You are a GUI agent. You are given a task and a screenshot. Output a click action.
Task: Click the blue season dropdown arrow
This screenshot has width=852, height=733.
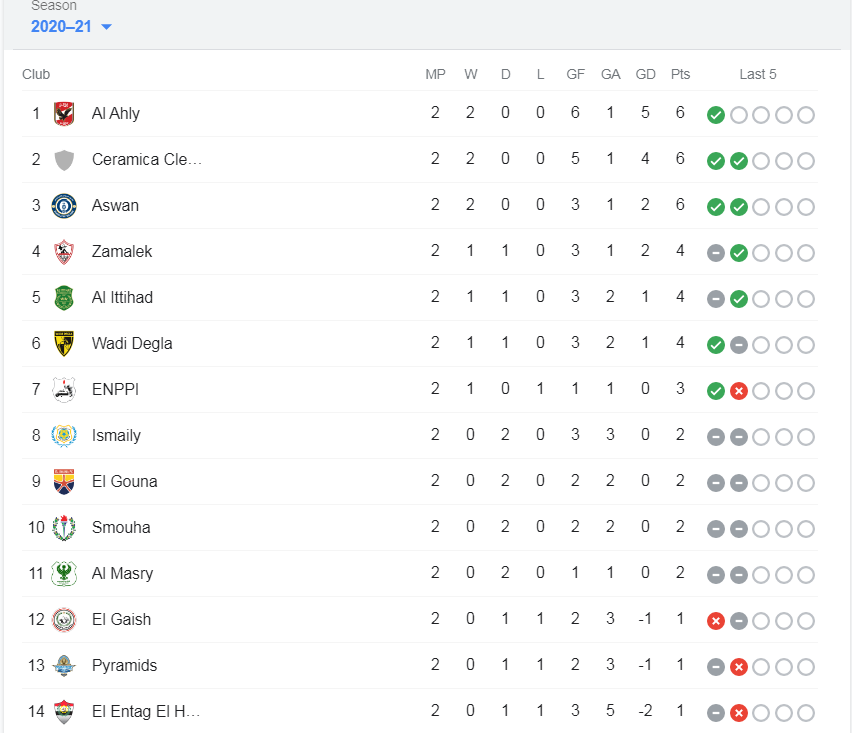(x=106, y=27)
